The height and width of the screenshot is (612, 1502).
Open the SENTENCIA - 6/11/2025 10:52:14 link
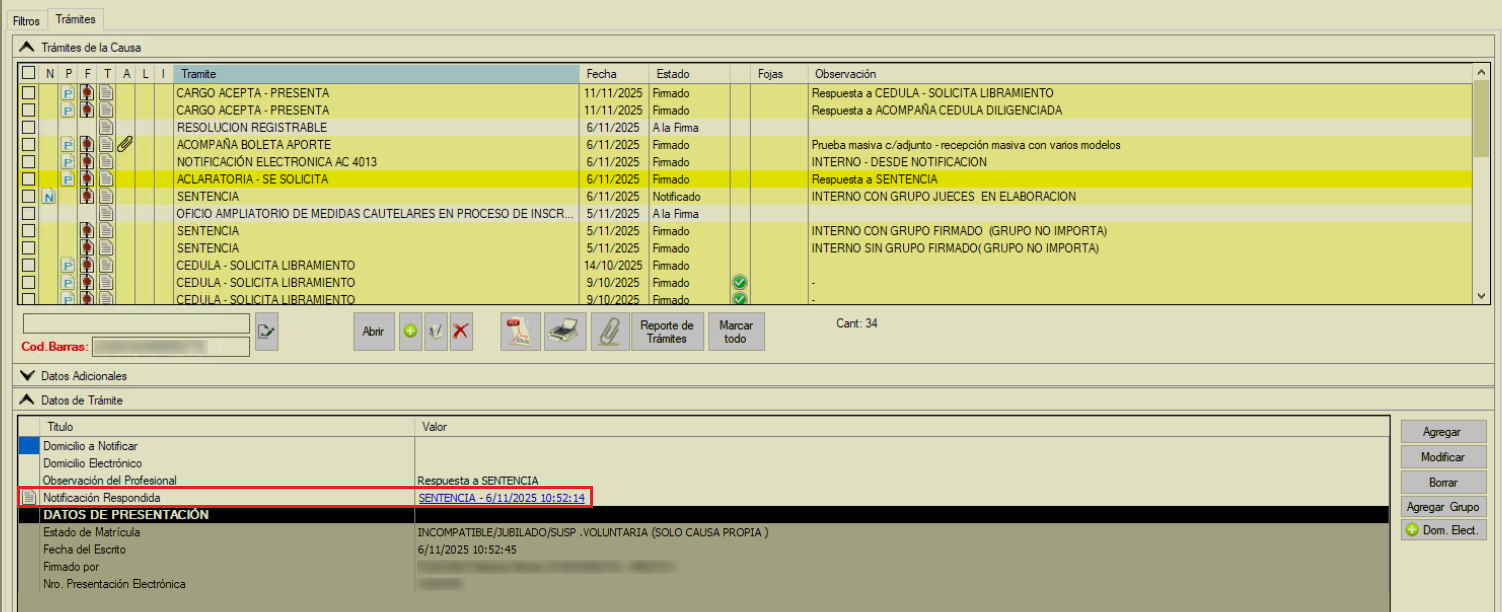pos(501,498)
